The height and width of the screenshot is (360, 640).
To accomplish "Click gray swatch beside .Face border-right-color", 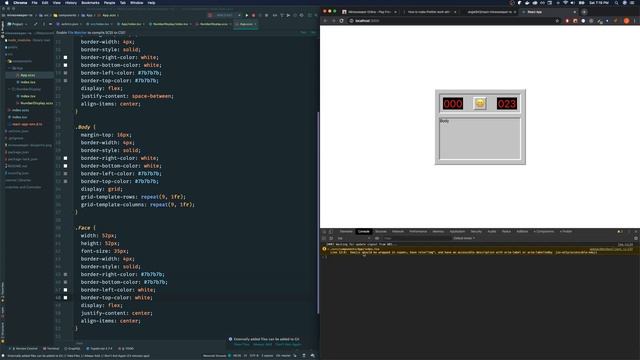I will point(65,274).
